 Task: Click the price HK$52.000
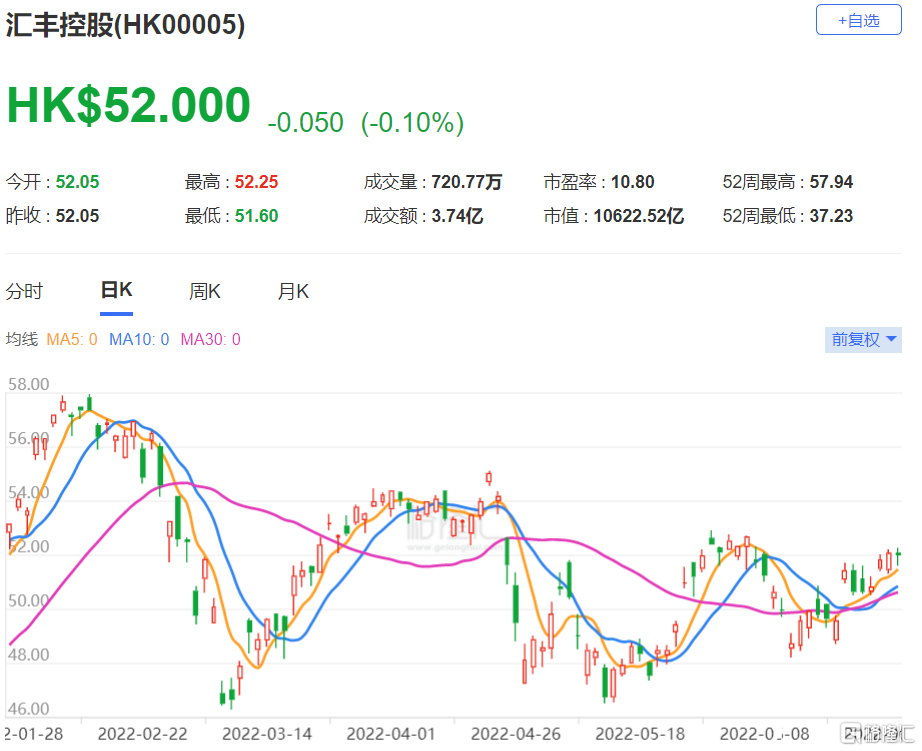click(x=129, y=105)
